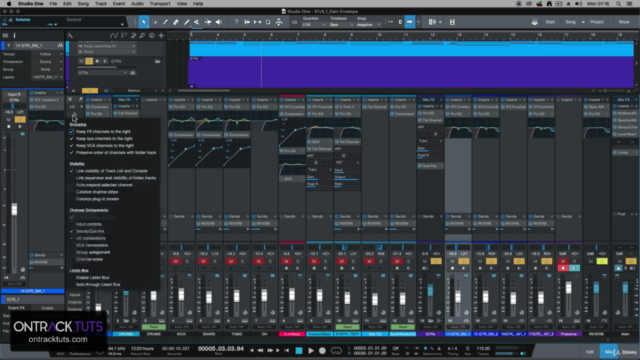Close the console options panel with X
Screen dimensions: 640x360
[x=70, y=99]
